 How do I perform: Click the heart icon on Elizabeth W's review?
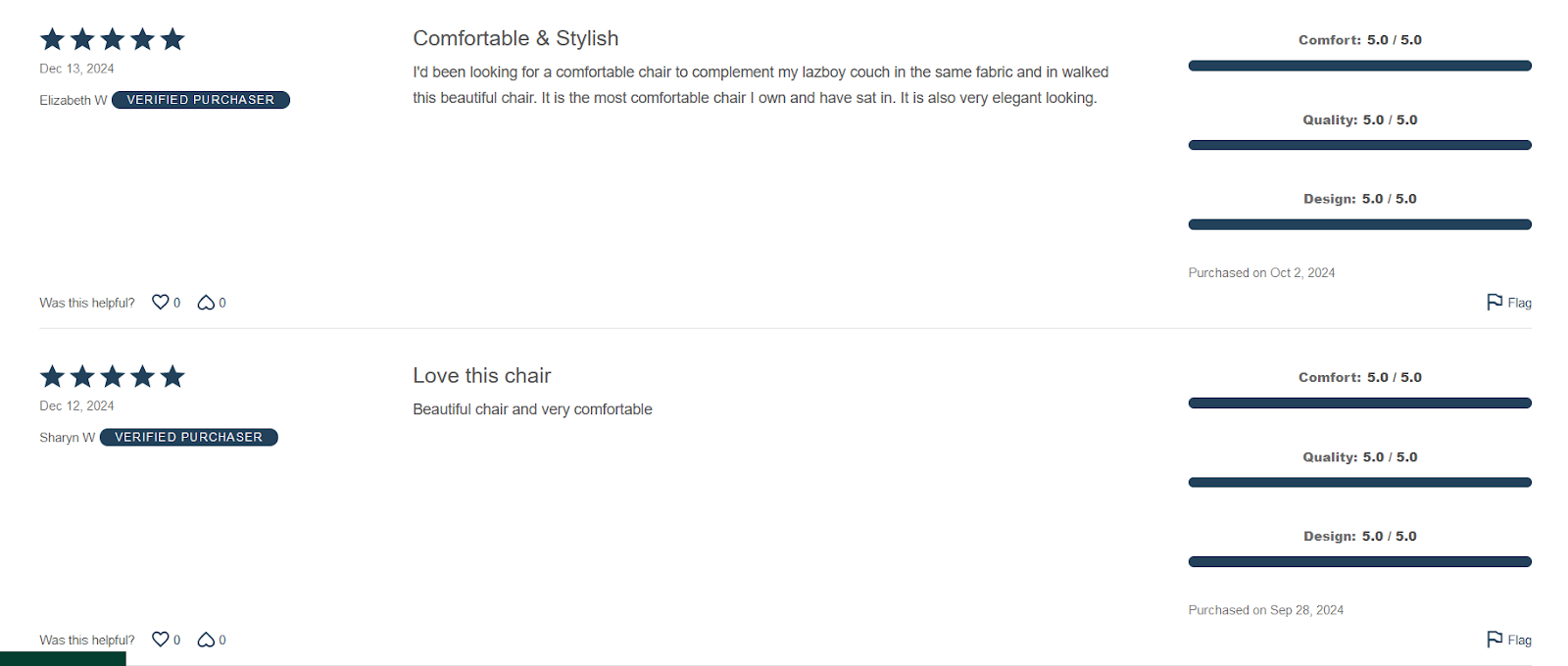(161, 302)
